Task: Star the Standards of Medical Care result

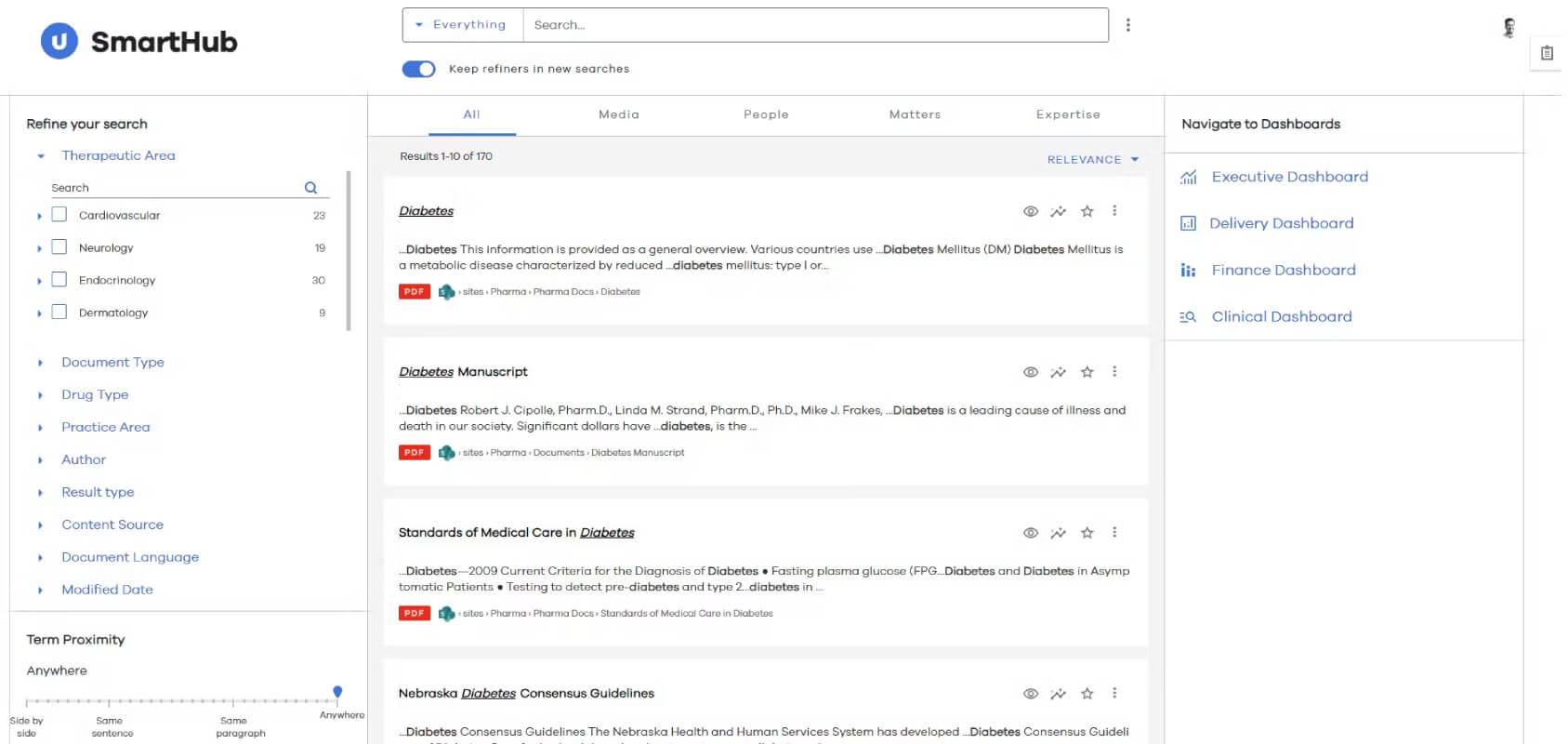Action: [x=1087, y=533]
